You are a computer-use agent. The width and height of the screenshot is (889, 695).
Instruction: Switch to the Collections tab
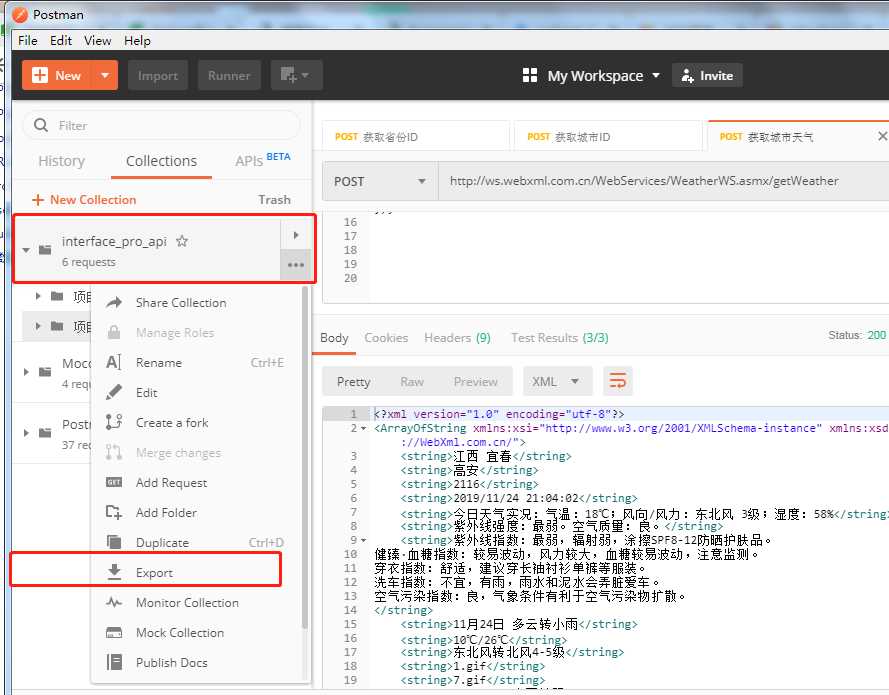coord(161,161)
